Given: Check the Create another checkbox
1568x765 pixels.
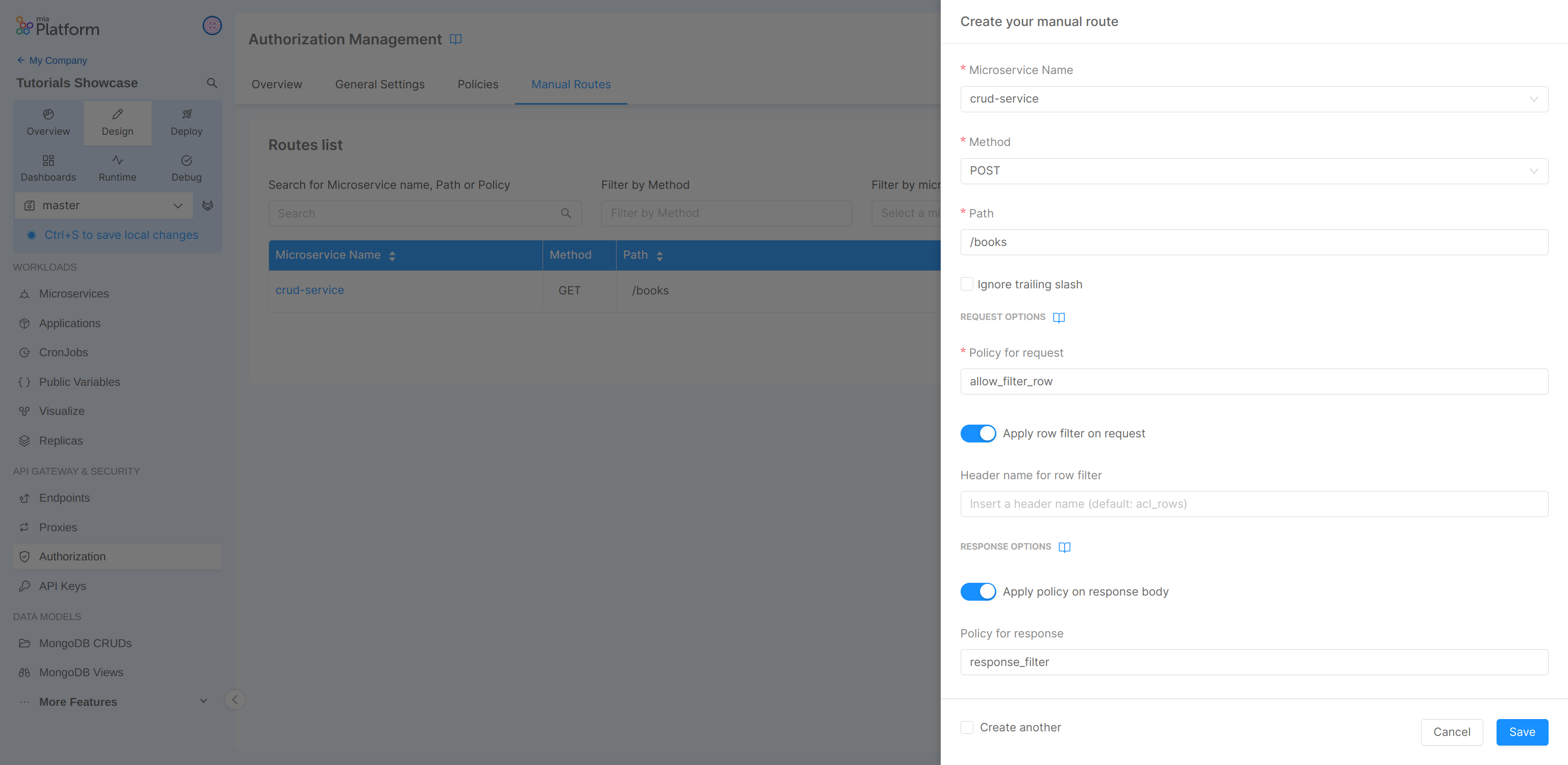Looking at the screenshot, I should coord(967,727).
